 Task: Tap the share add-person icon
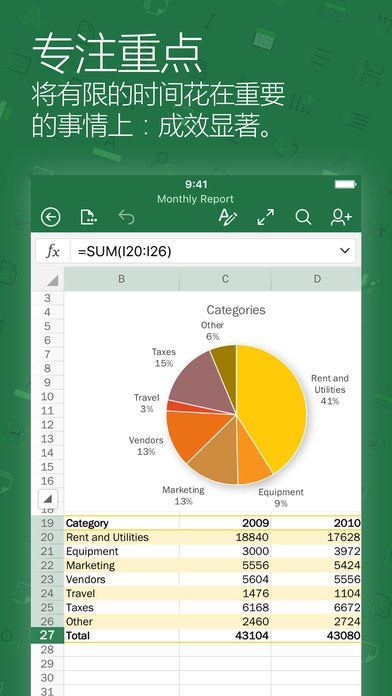coord(341,217)
